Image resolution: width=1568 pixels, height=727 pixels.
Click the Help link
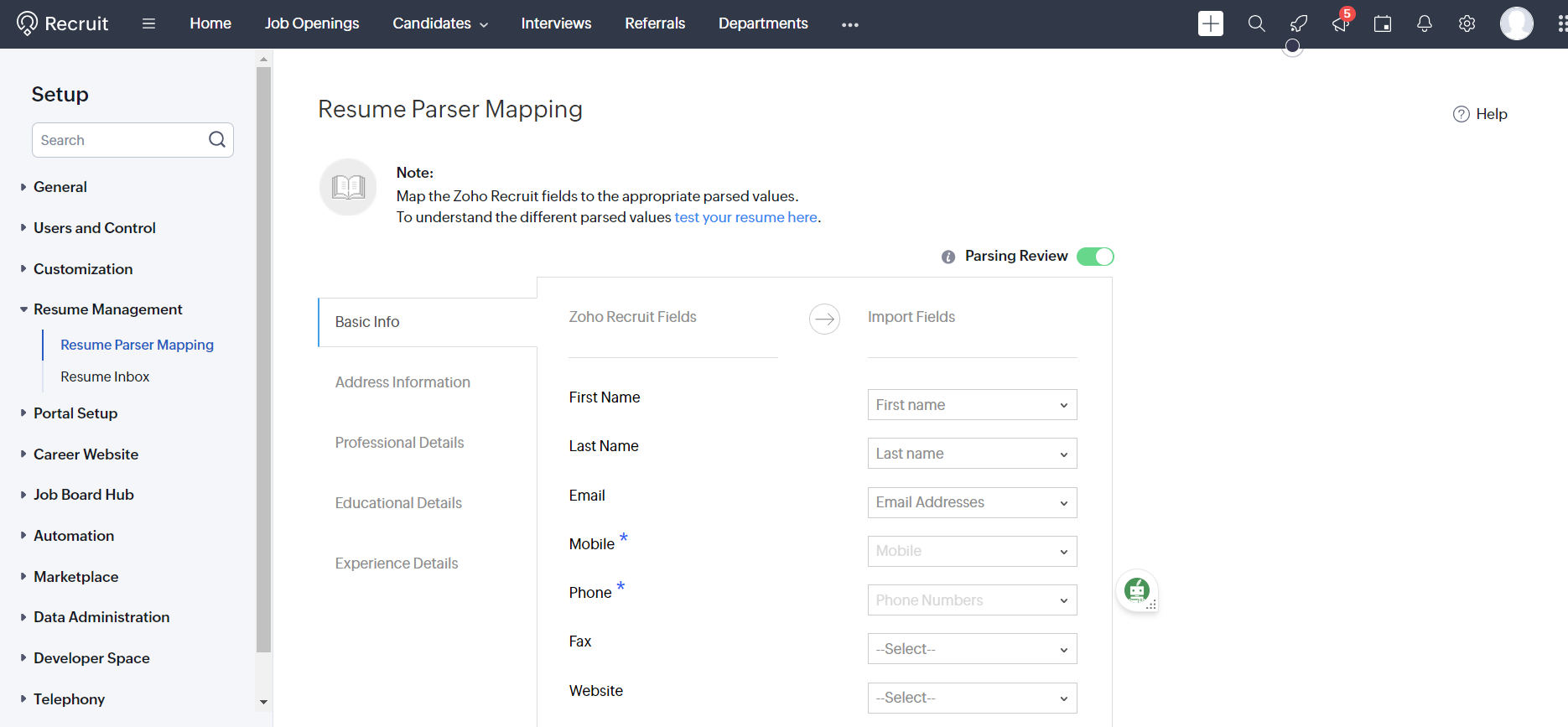pyautogui.click(x=1481, y=114)
